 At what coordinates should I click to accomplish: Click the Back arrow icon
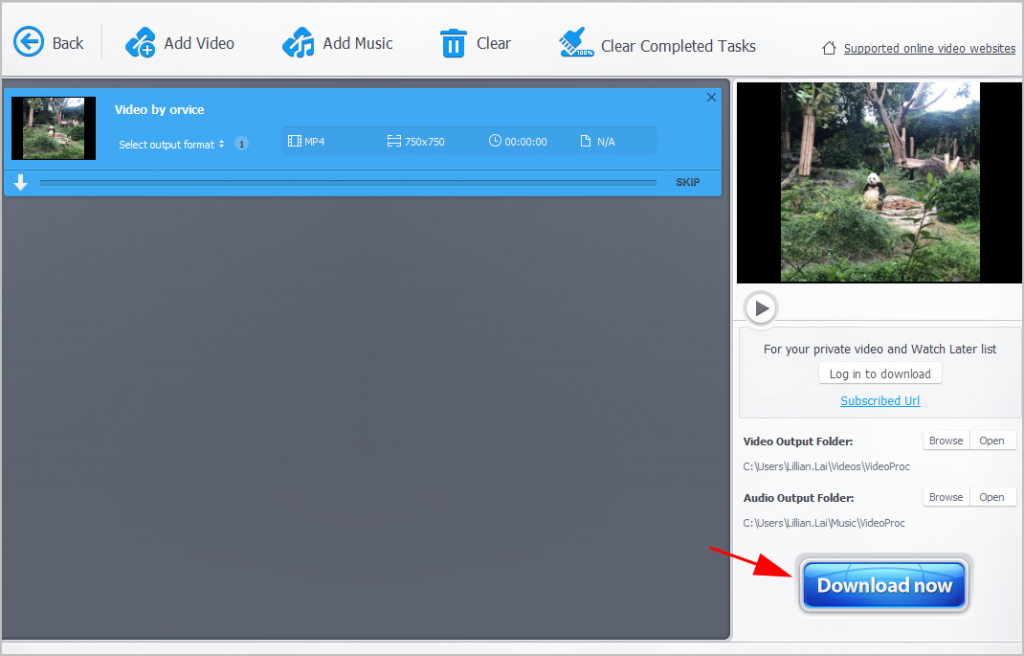[x=30, y=43]
